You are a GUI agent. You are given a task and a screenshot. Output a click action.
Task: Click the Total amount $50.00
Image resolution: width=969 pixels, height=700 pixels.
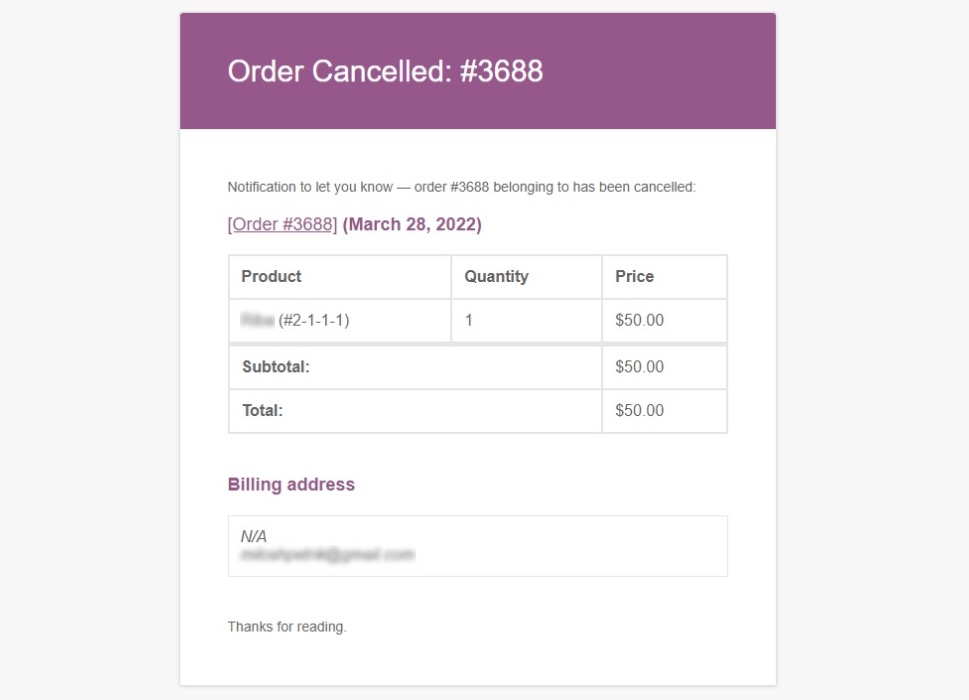(639, 411)
